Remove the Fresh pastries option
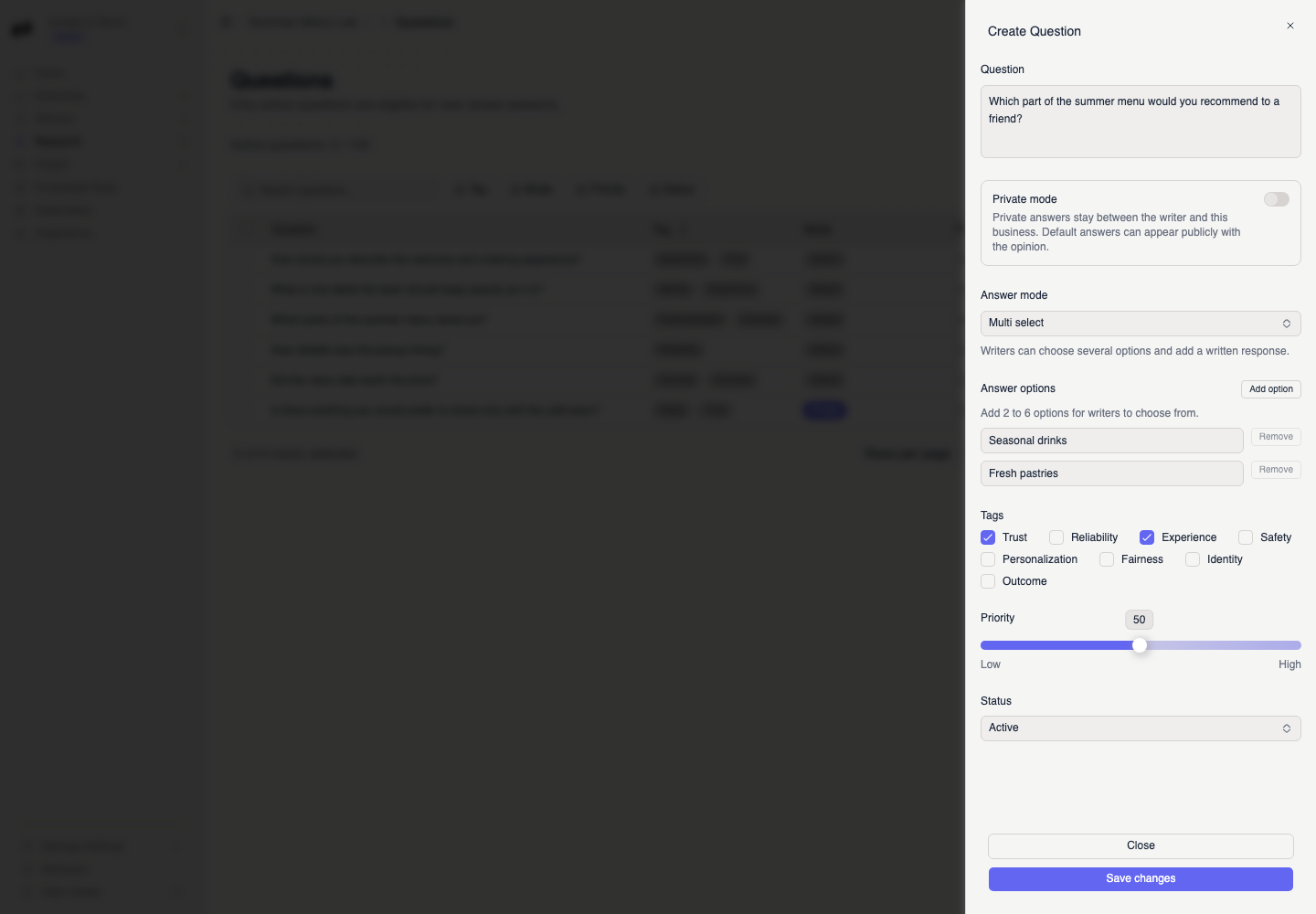The width and height of the screenshot is (1316, 914). [1276, 470]
